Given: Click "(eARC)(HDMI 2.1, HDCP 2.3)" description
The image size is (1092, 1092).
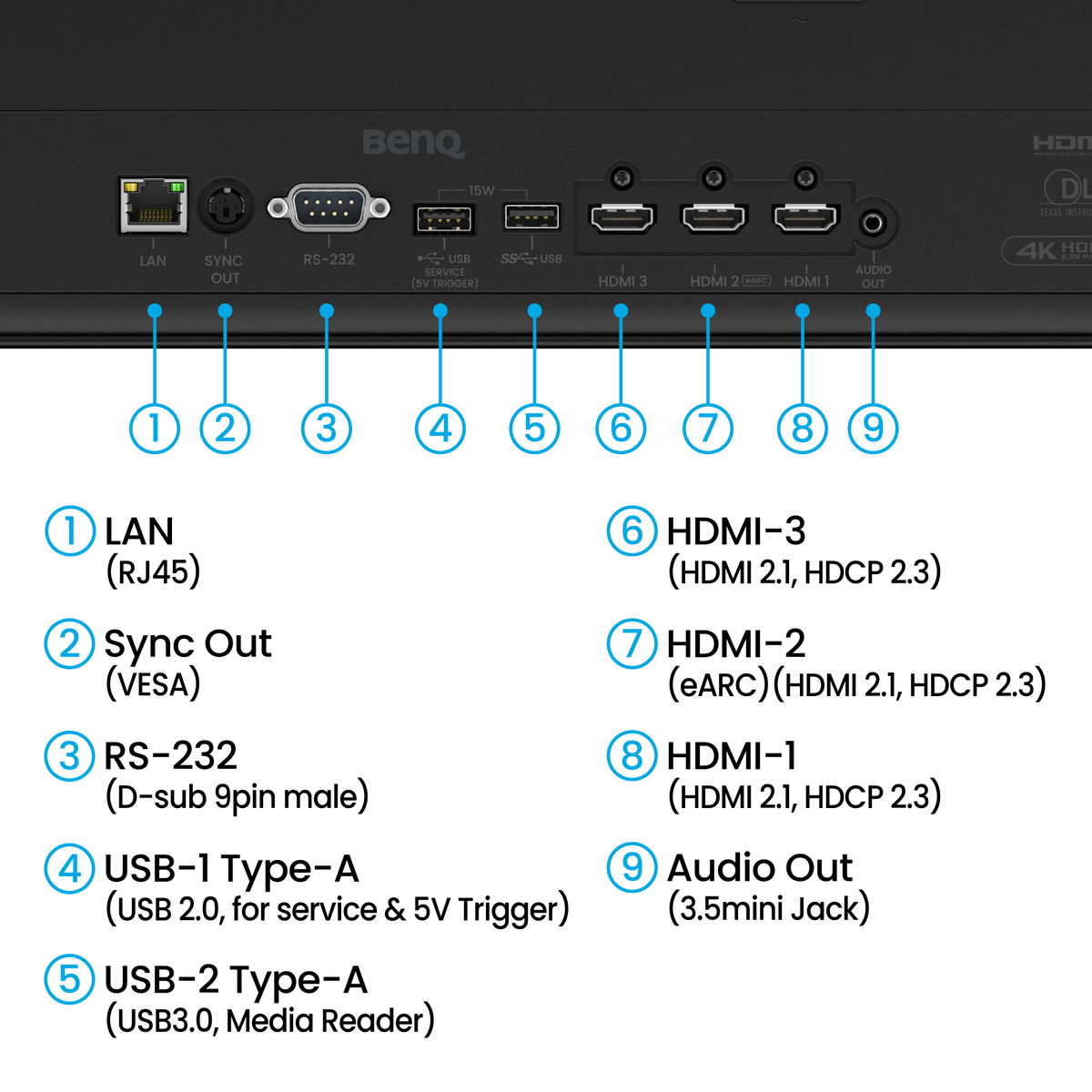Looking at the screenshot, I should pos(857,684).
